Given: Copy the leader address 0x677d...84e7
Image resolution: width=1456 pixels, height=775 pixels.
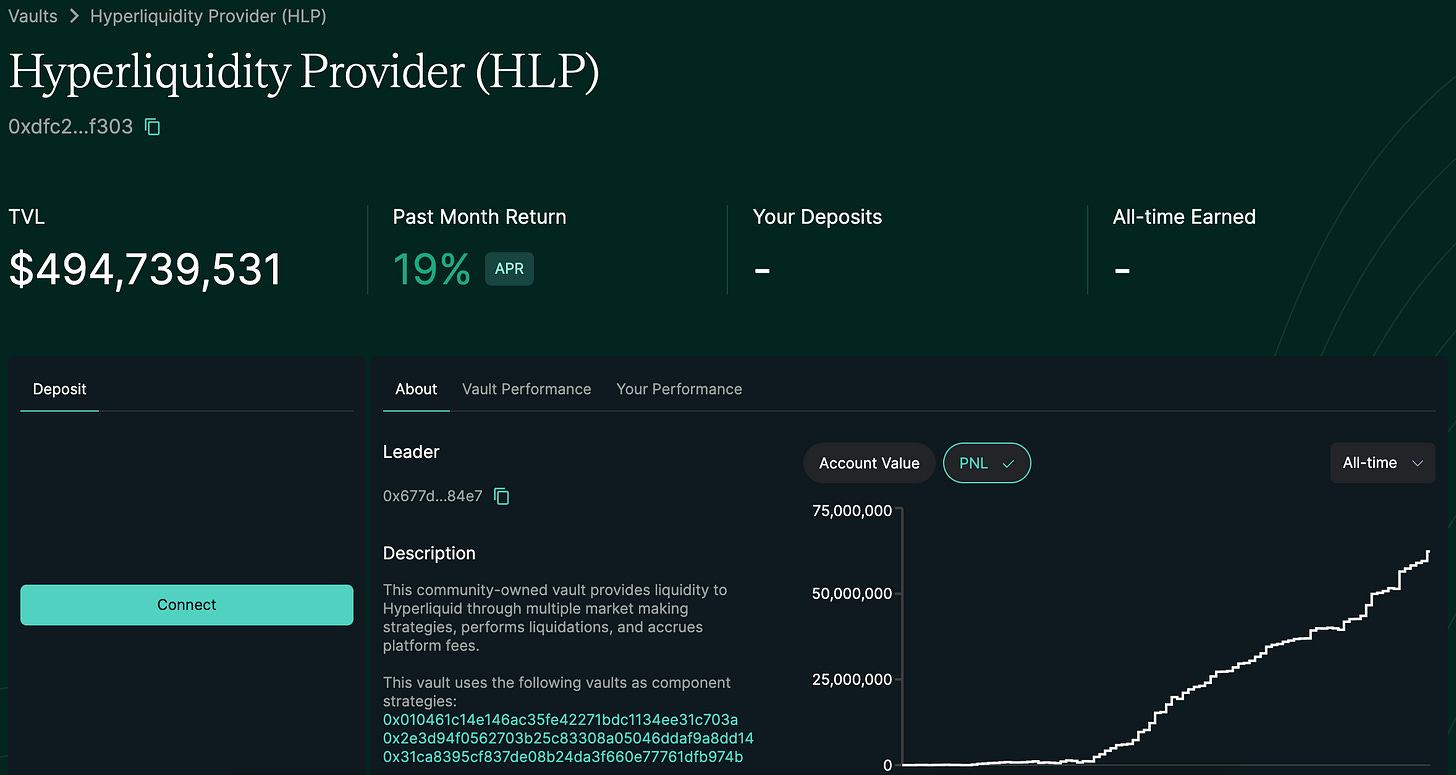Looking at the screenshot, I should coord(502,496).
